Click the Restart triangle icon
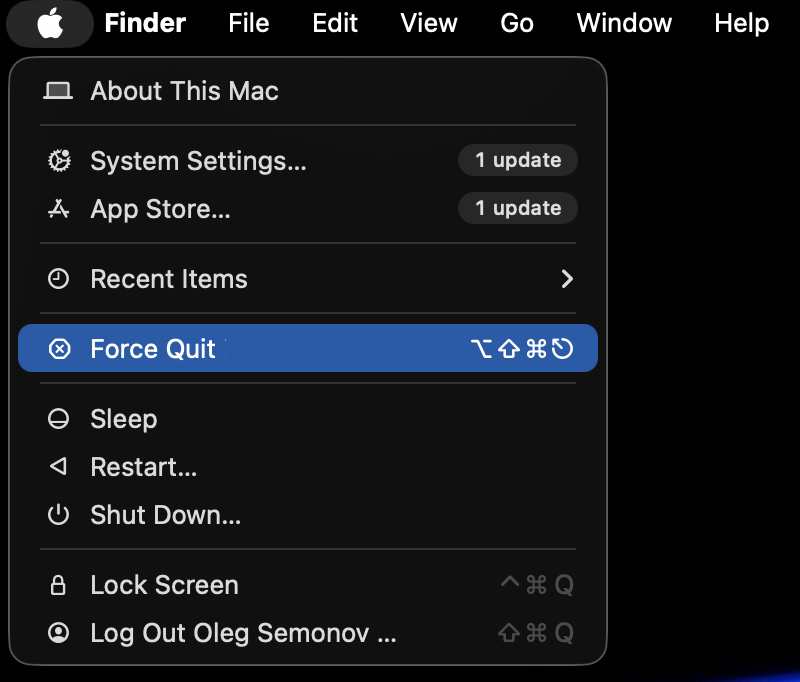The height and width of the screenshot is (682, 800). [x=59, y=467]
